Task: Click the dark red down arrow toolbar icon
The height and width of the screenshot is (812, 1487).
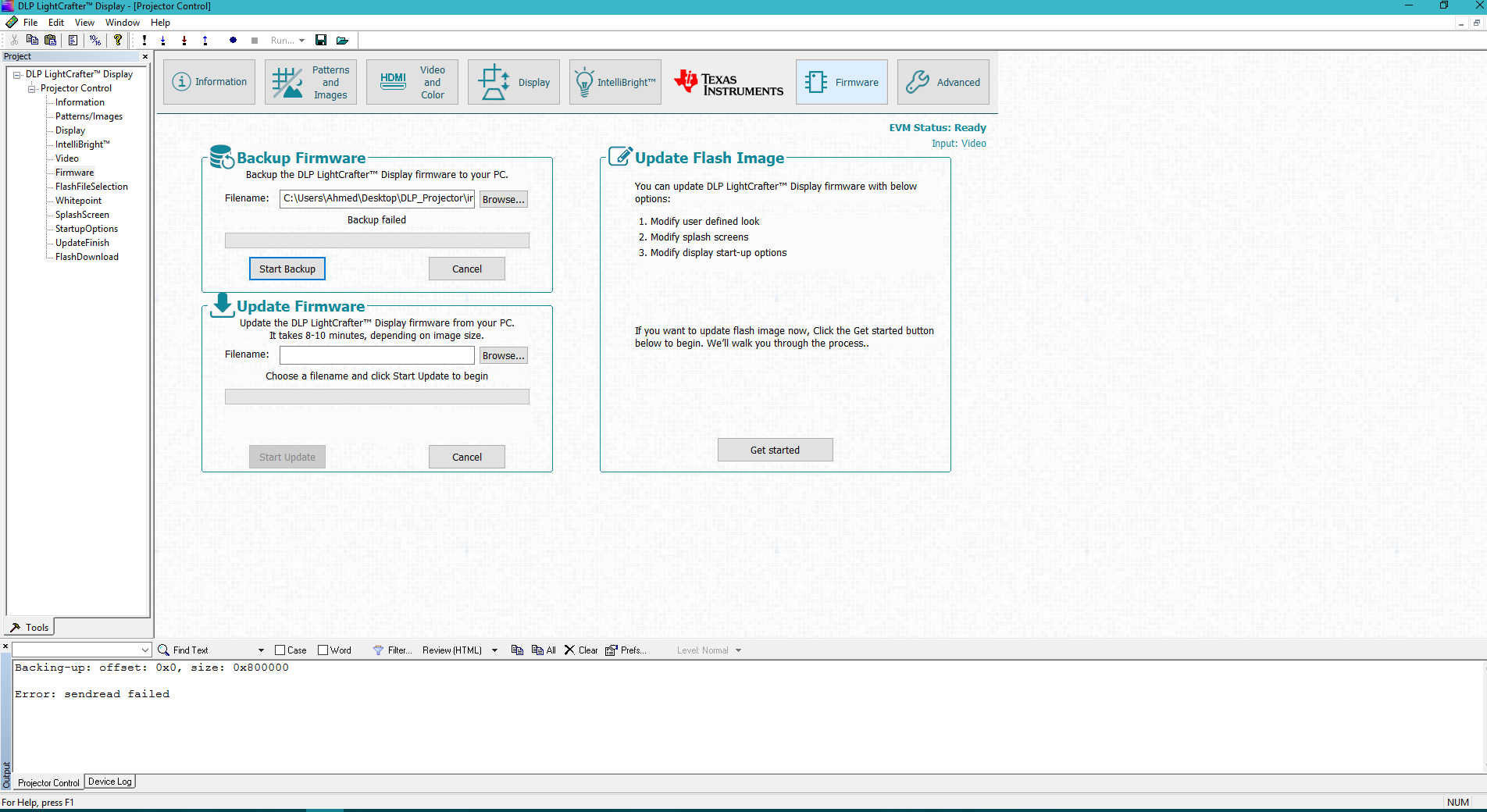Action: tap(184, 40)
